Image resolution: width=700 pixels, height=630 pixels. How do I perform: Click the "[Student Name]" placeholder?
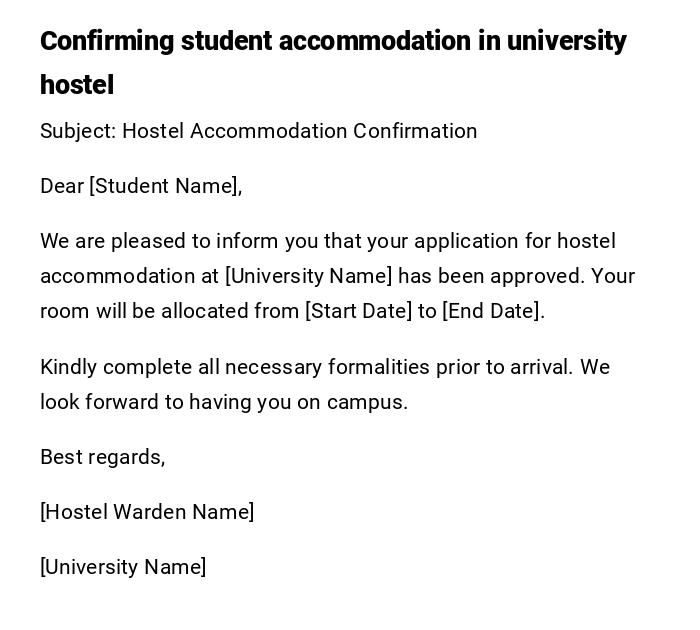point(164,186)
